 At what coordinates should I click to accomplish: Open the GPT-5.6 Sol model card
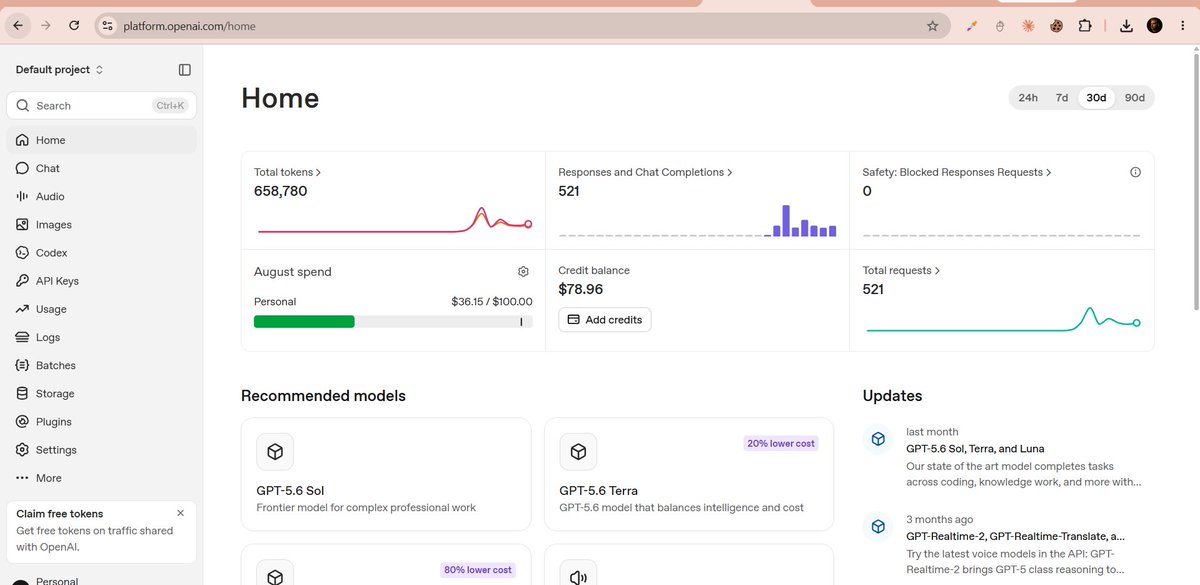coord(386,474)
